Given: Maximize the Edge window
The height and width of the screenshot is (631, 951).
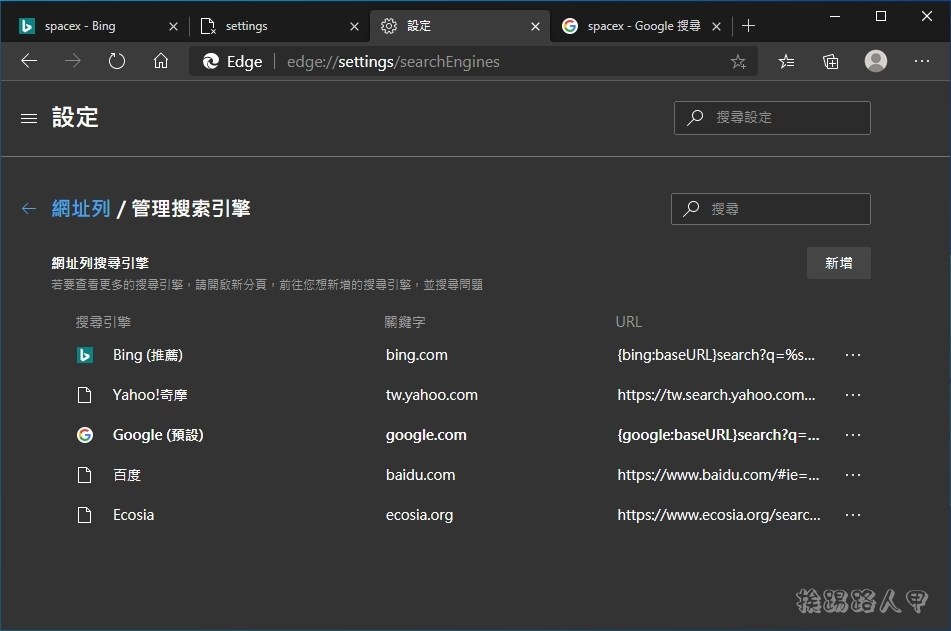Looking at the screenshot, I should (881, 16).
